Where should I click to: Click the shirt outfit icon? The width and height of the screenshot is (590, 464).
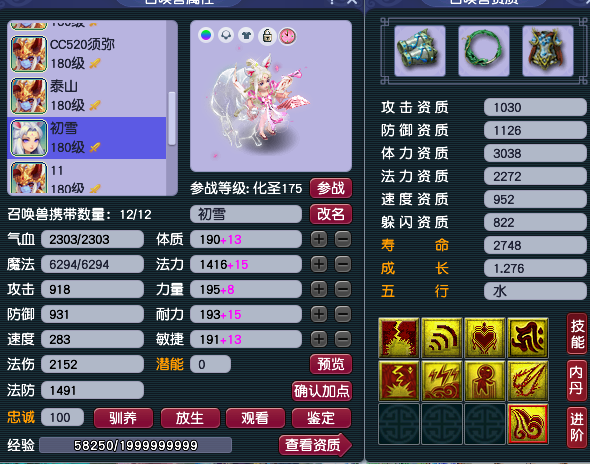(246, 35)
